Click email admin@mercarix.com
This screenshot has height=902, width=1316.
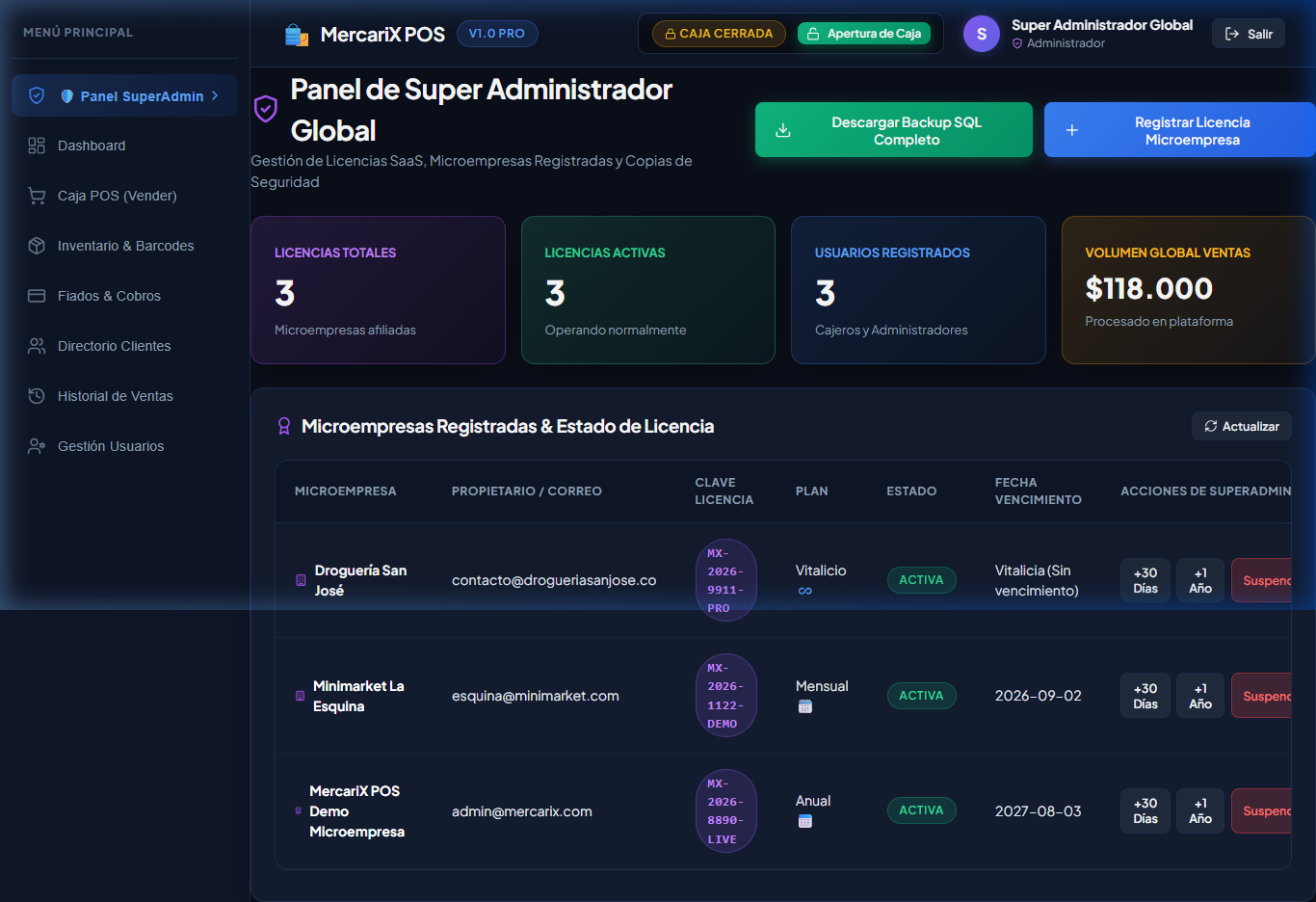click(x=522, y=811)
